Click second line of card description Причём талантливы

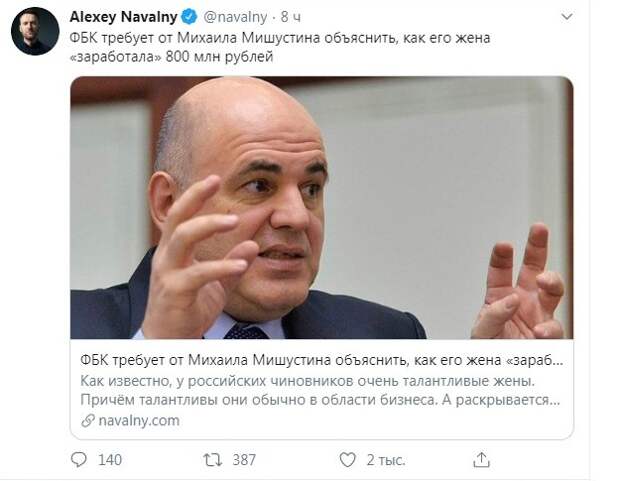pos(320,400)
